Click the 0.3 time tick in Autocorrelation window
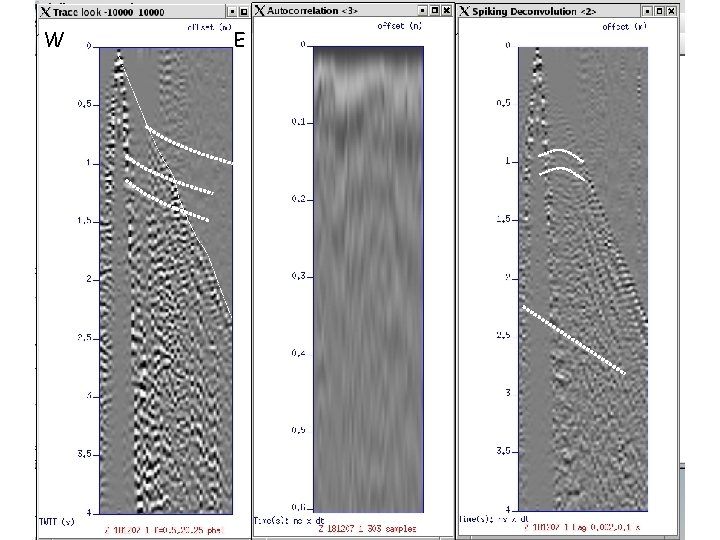The height and width of the screenshot is (540, 720). coord(298,276)
